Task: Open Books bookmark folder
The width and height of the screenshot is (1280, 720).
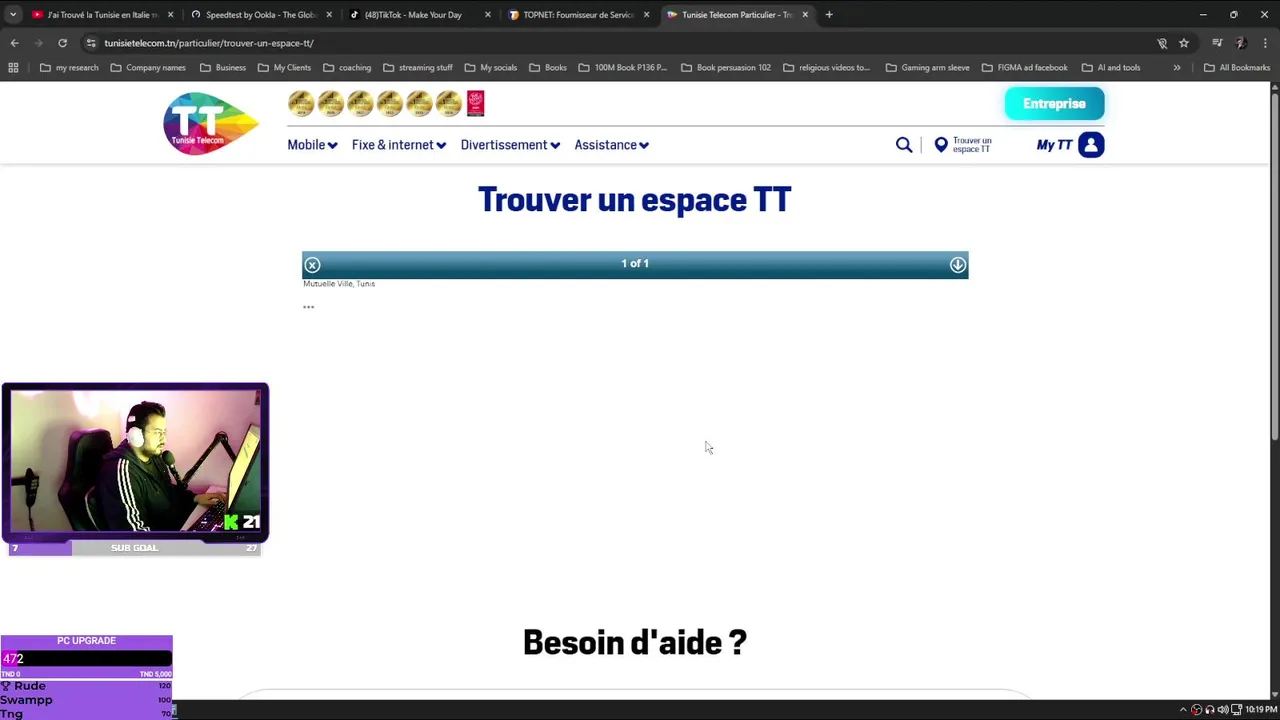Action: point(548,68)
